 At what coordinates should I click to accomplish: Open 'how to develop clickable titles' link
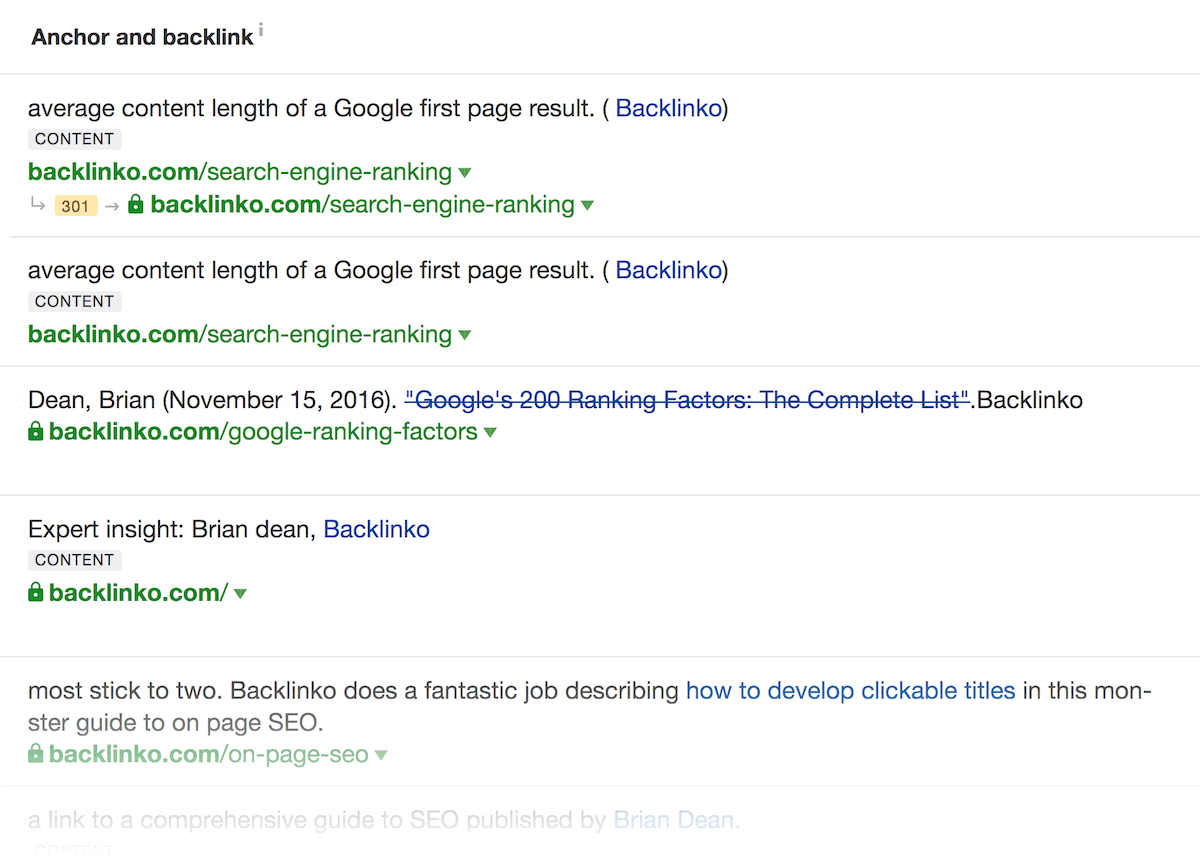tap(850, 690)
